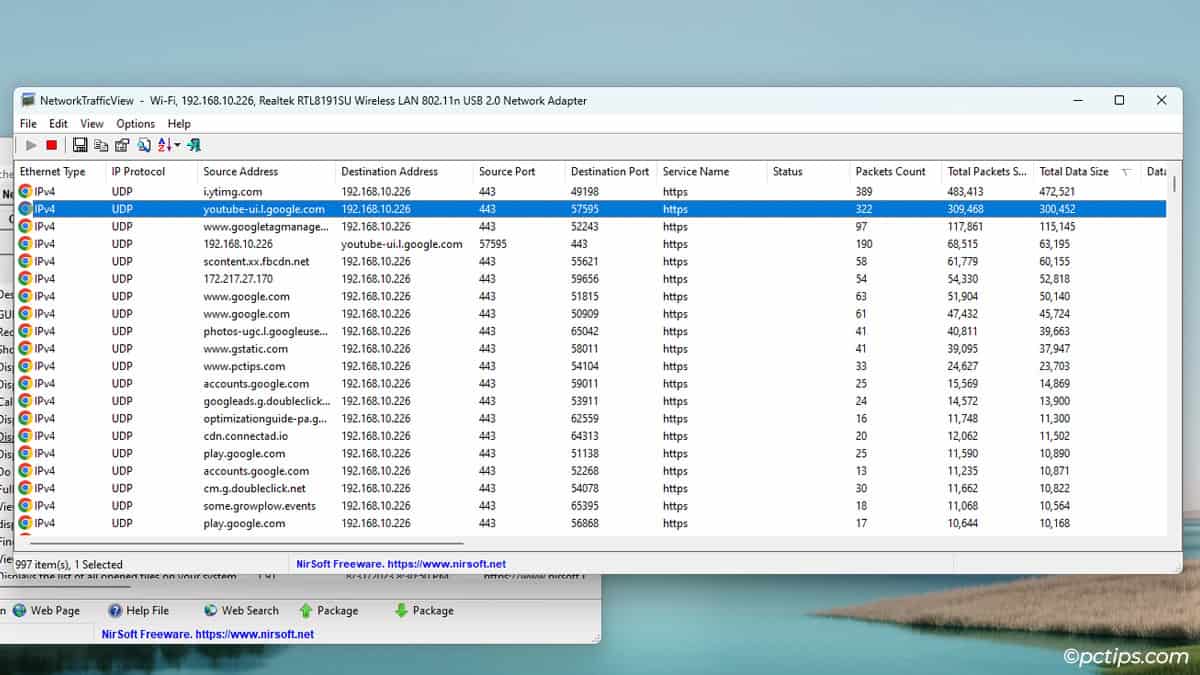Click the A-Z sort toolbar icon
This screenshot has height=675, width=1200.
click(165, 145)
